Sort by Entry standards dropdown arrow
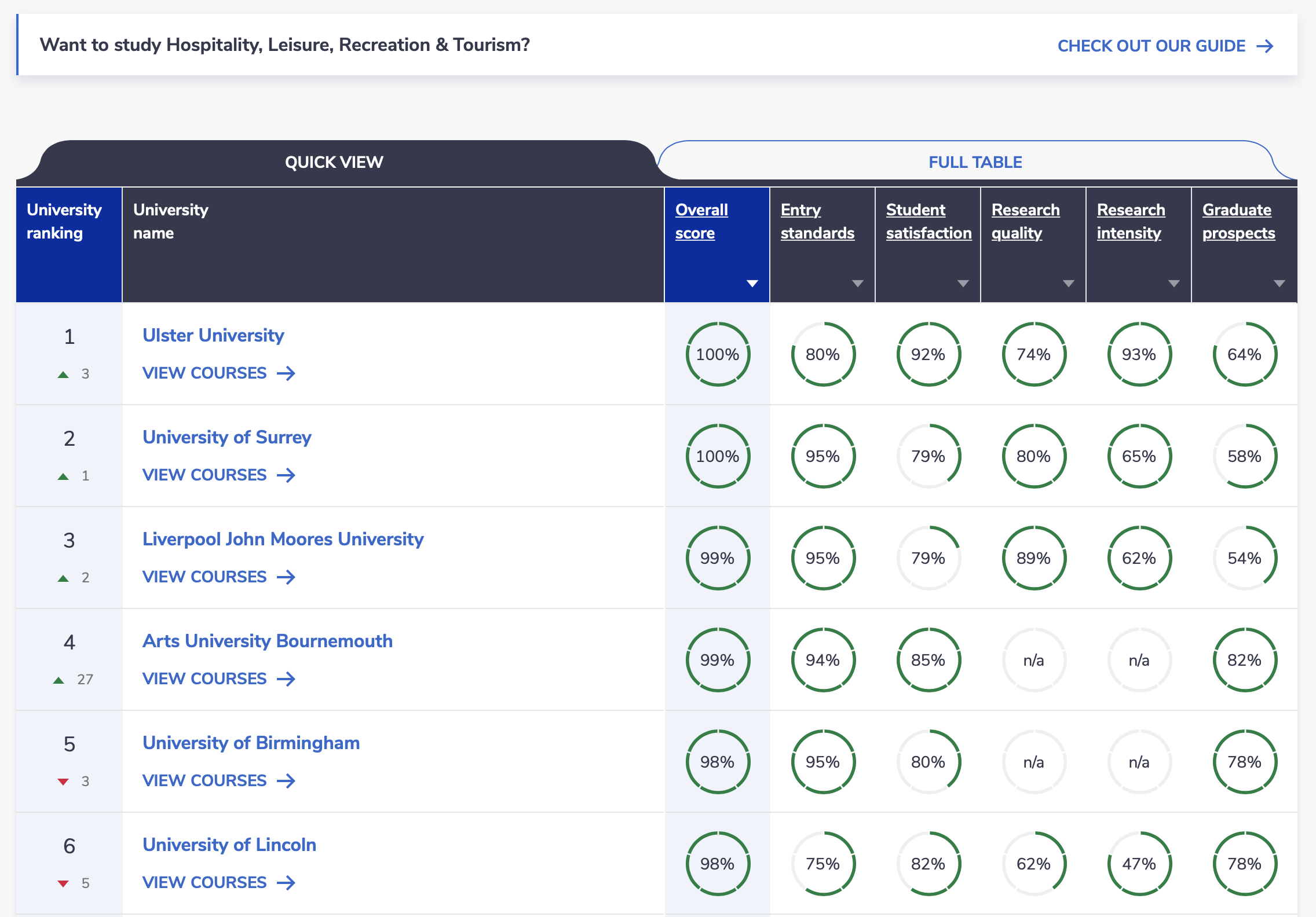1316x917 pixels. tap(858, 284)
